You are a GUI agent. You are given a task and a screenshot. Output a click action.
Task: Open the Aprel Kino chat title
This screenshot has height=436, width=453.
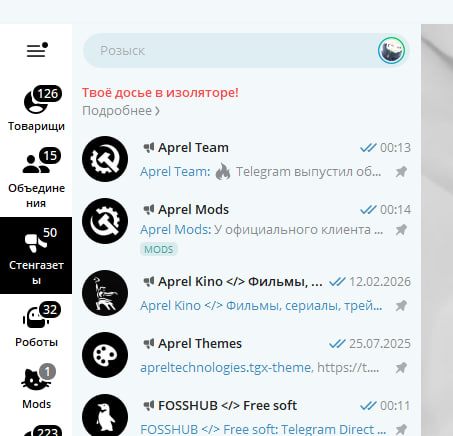click(240, 282)
